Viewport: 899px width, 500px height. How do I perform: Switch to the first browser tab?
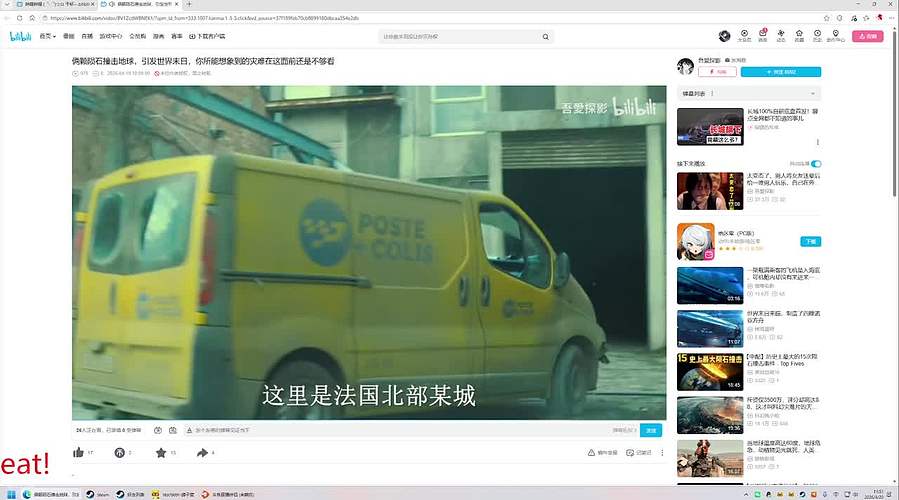[x=56, y=4]
